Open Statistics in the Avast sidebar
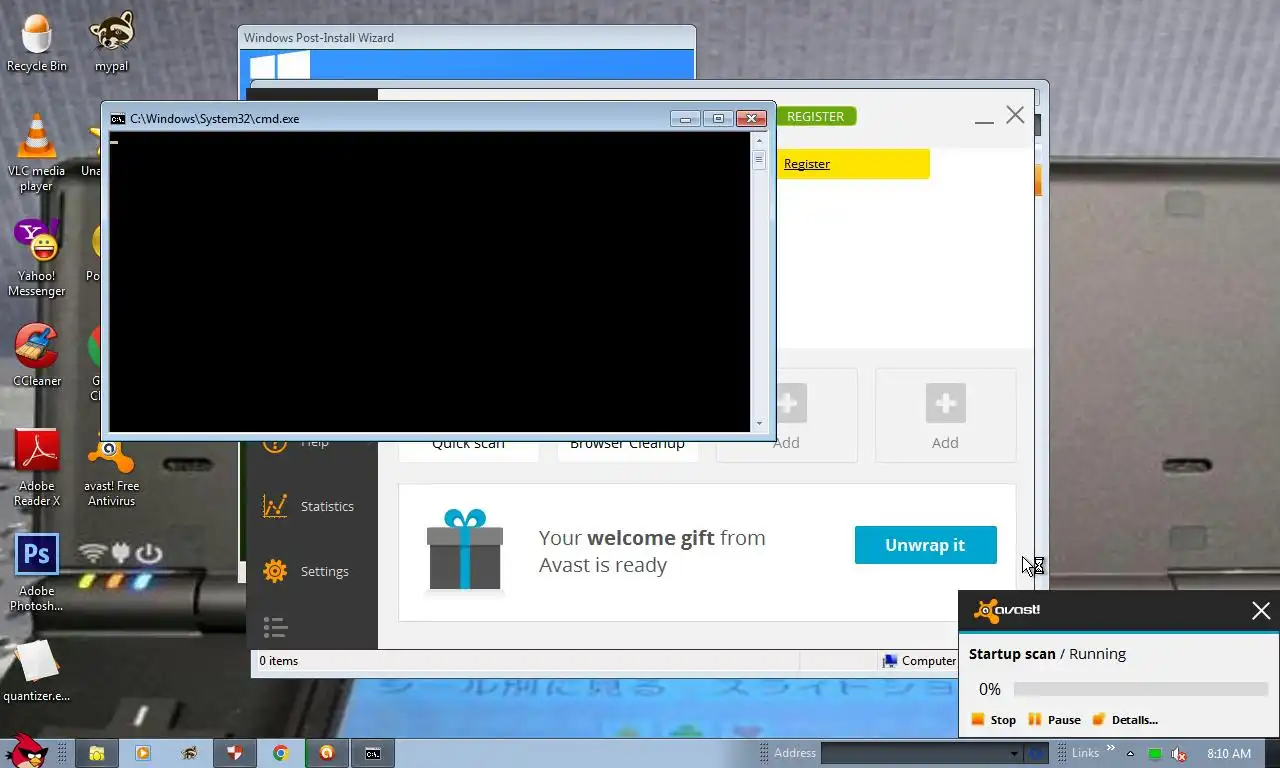Image resolution: width=1280 pixels, height=768 pixels. [x=308, y=506]
